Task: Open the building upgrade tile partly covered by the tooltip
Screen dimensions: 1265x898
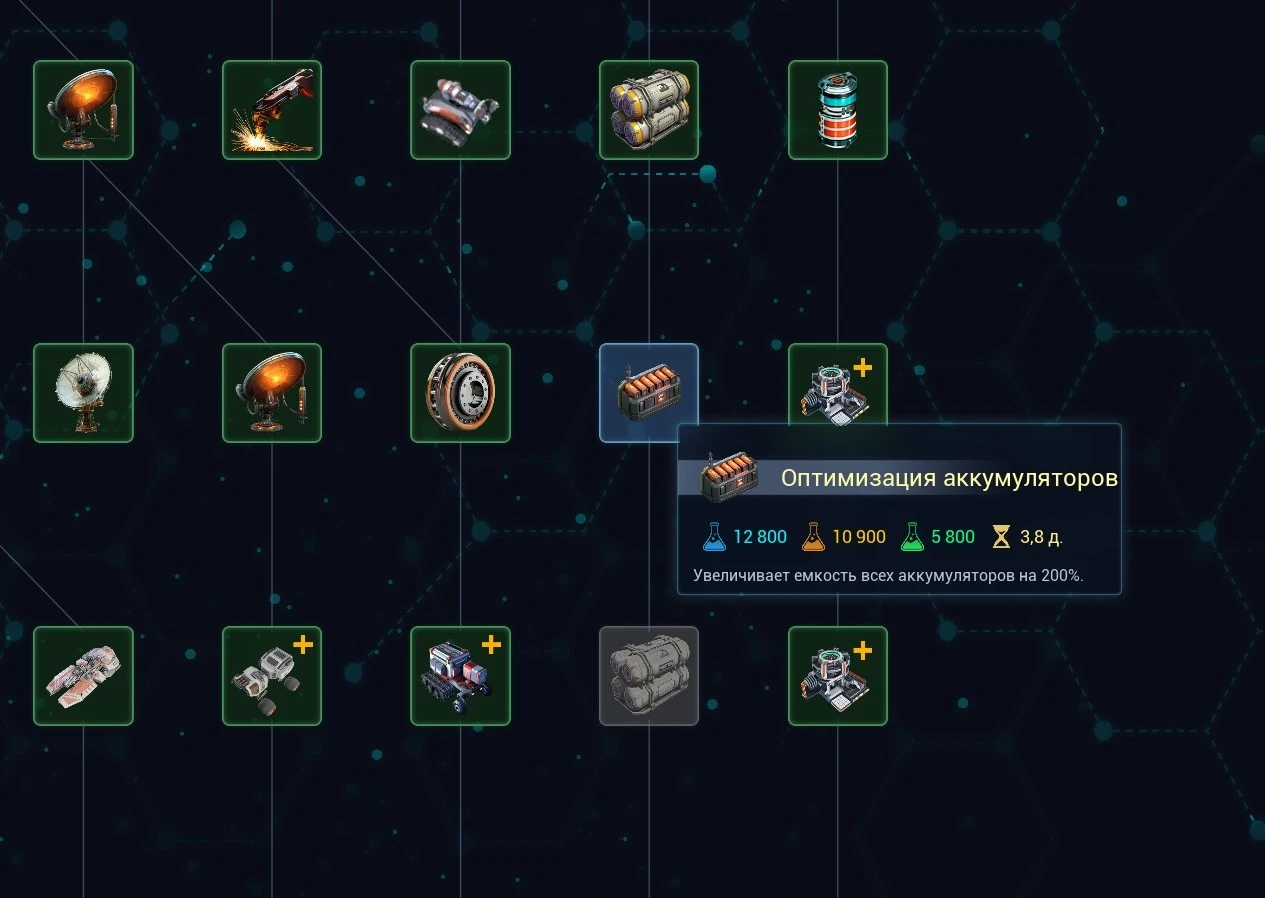Action: 838,384
